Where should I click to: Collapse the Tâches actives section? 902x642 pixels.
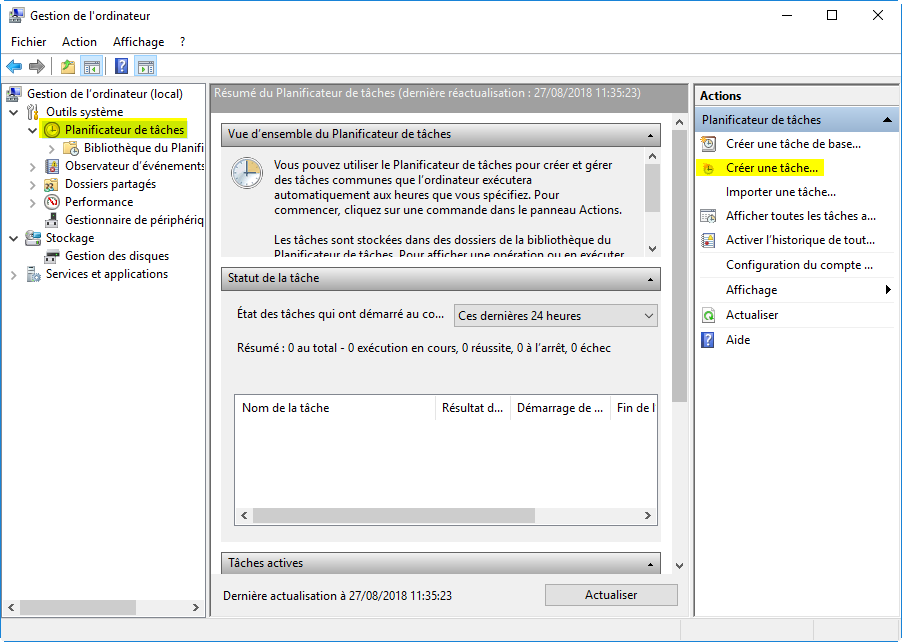tap(650, 564)
